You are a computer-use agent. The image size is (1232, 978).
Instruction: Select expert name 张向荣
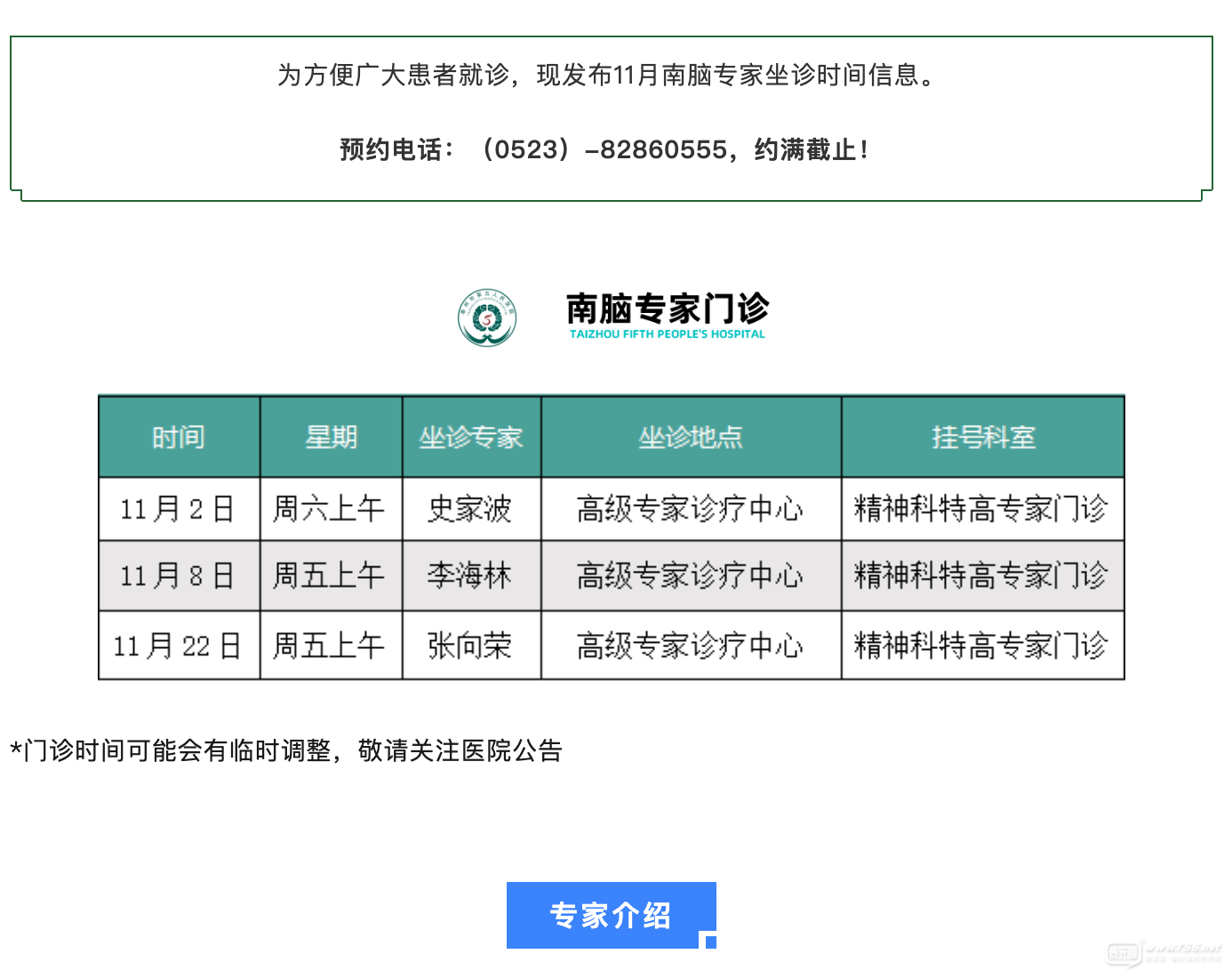(470, 645)
